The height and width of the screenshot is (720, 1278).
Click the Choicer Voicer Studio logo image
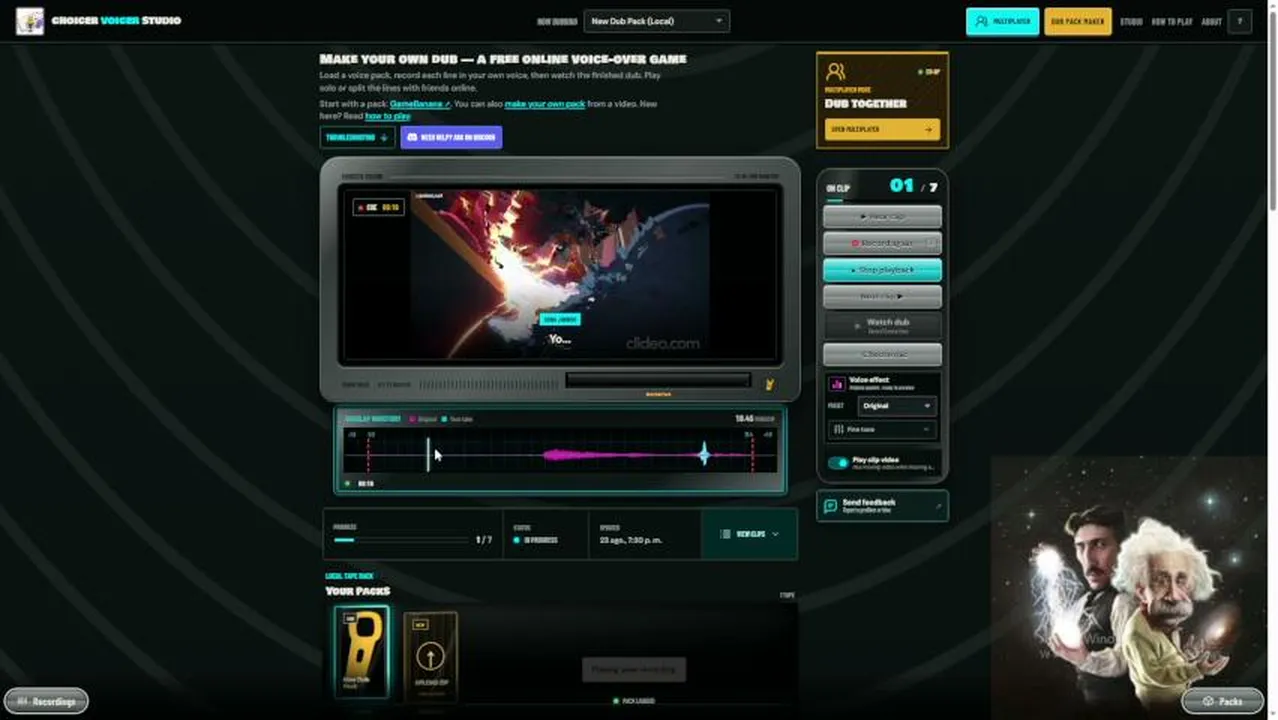tap(30, 21)
